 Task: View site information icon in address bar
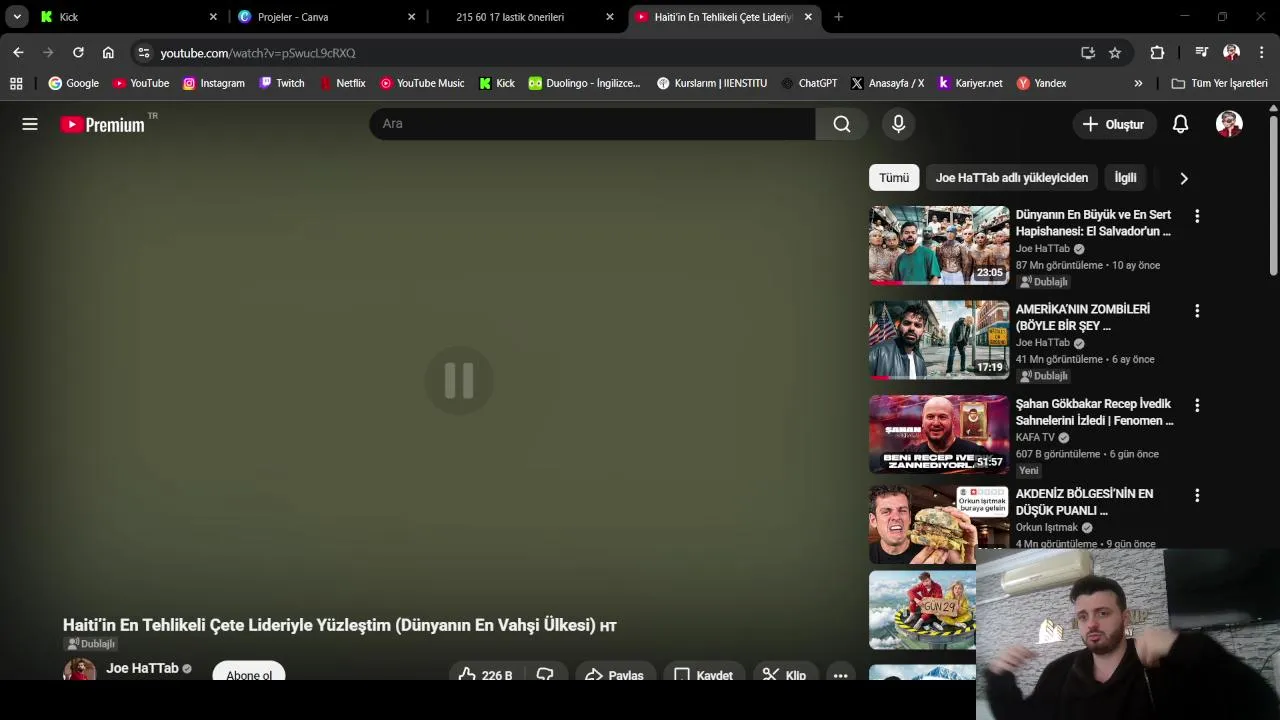click(144, 53)
